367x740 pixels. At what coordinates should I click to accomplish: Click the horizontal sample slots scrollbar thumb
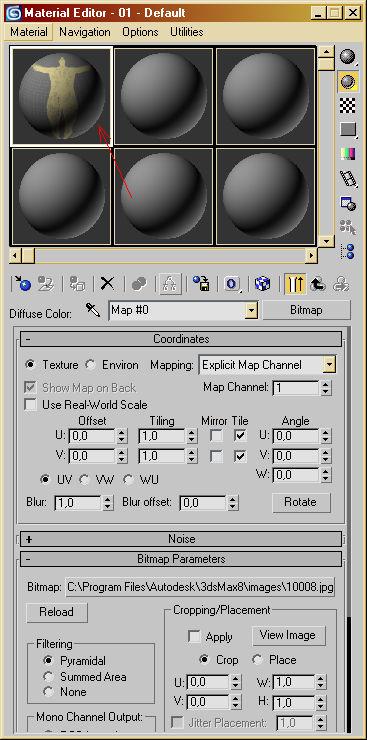pyautogui.click(x=28, y=256)
